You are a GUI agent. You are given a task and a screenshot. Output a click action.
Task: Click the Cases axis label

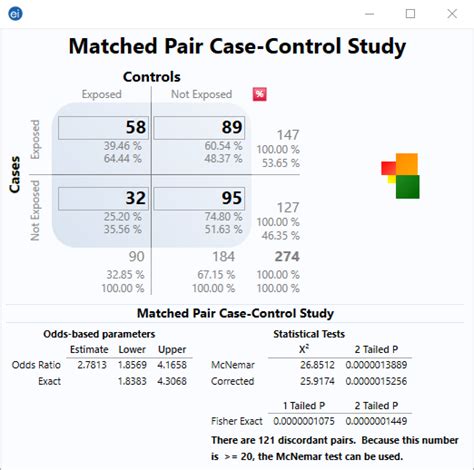14,175
